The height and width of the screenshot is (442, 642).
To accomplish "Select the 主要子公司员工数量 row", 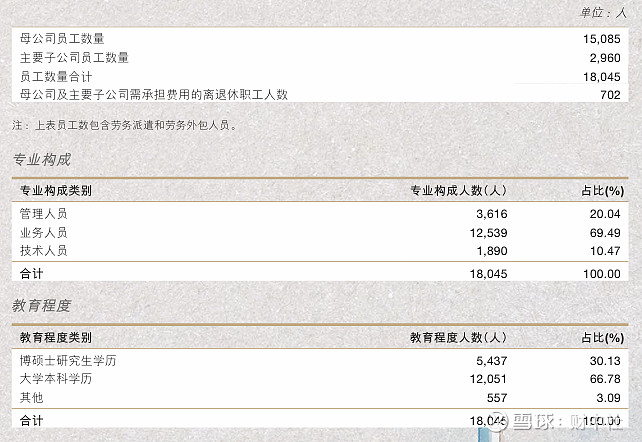I will (320, 58).
